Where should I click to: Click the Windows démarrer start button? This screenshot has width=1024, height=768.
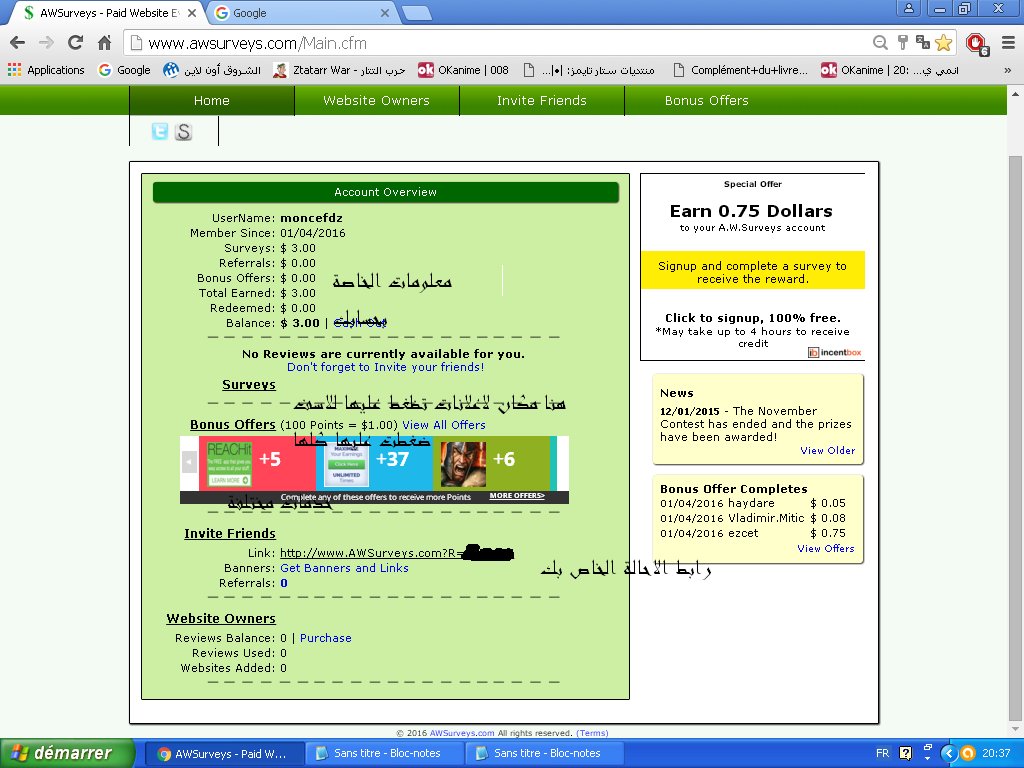click(x=67, y=753)
